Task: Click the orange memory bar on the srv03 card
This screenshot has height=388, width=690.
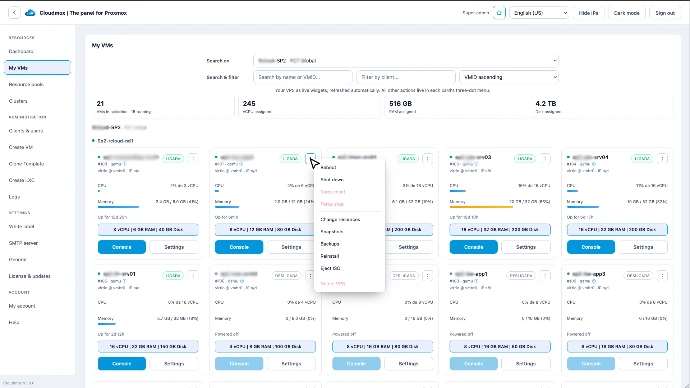Action: click(481, 207)
